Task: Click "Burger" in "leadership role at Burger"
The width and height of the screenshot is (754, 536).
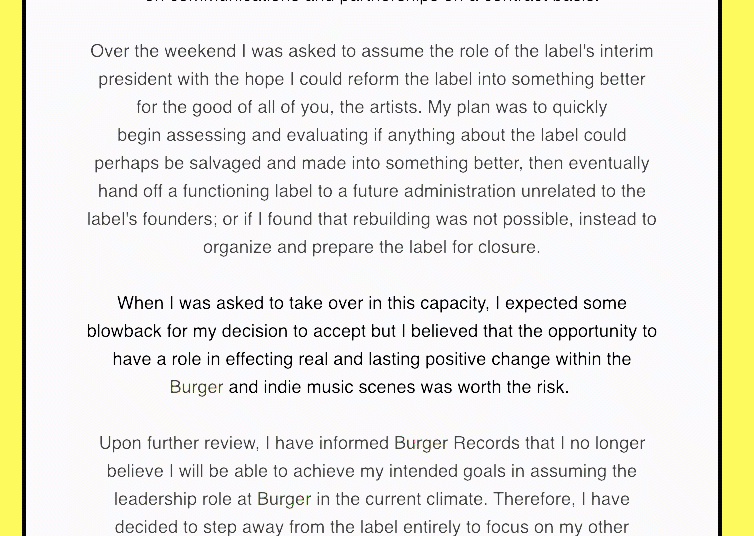Action: coord(284,499)
